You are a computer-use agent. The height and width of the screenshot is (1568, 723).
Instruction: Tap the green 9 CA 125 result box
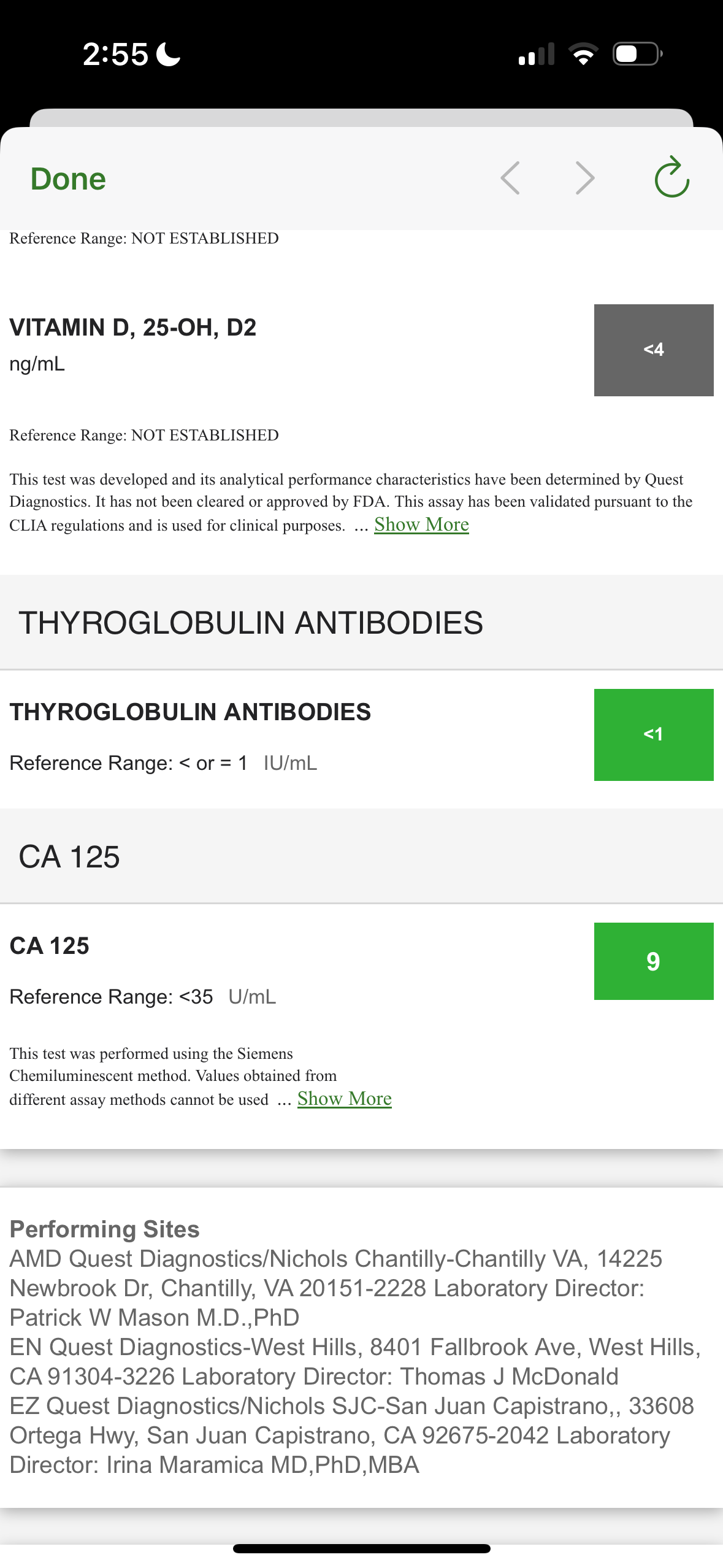653,961
